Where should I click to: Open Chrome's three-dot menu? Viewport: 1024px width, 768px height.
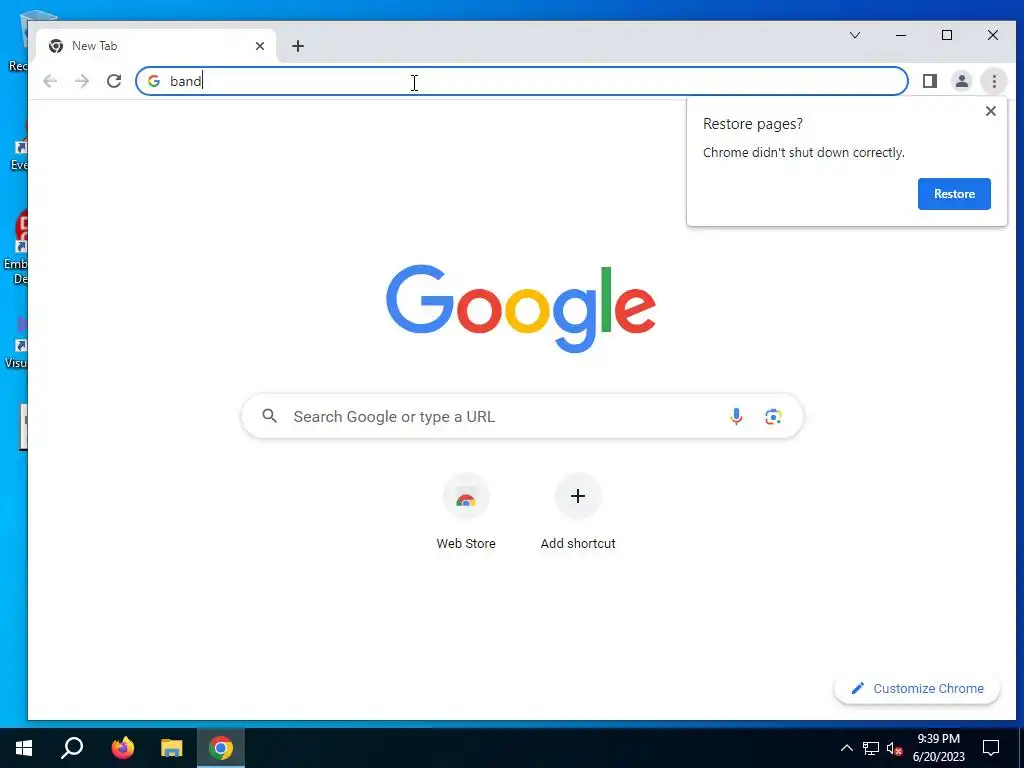point(994,81)
